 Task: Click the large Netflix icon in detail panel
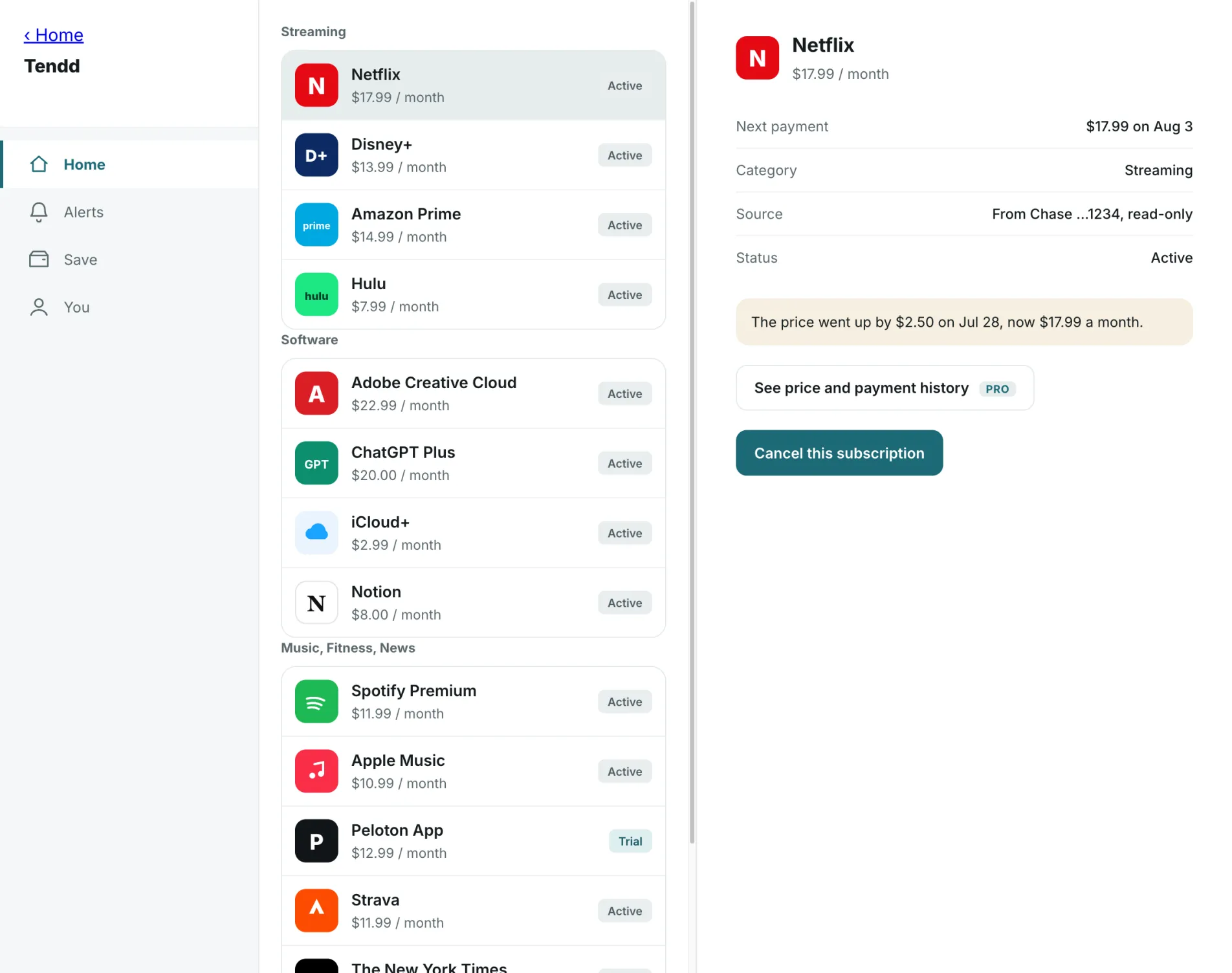757,58
